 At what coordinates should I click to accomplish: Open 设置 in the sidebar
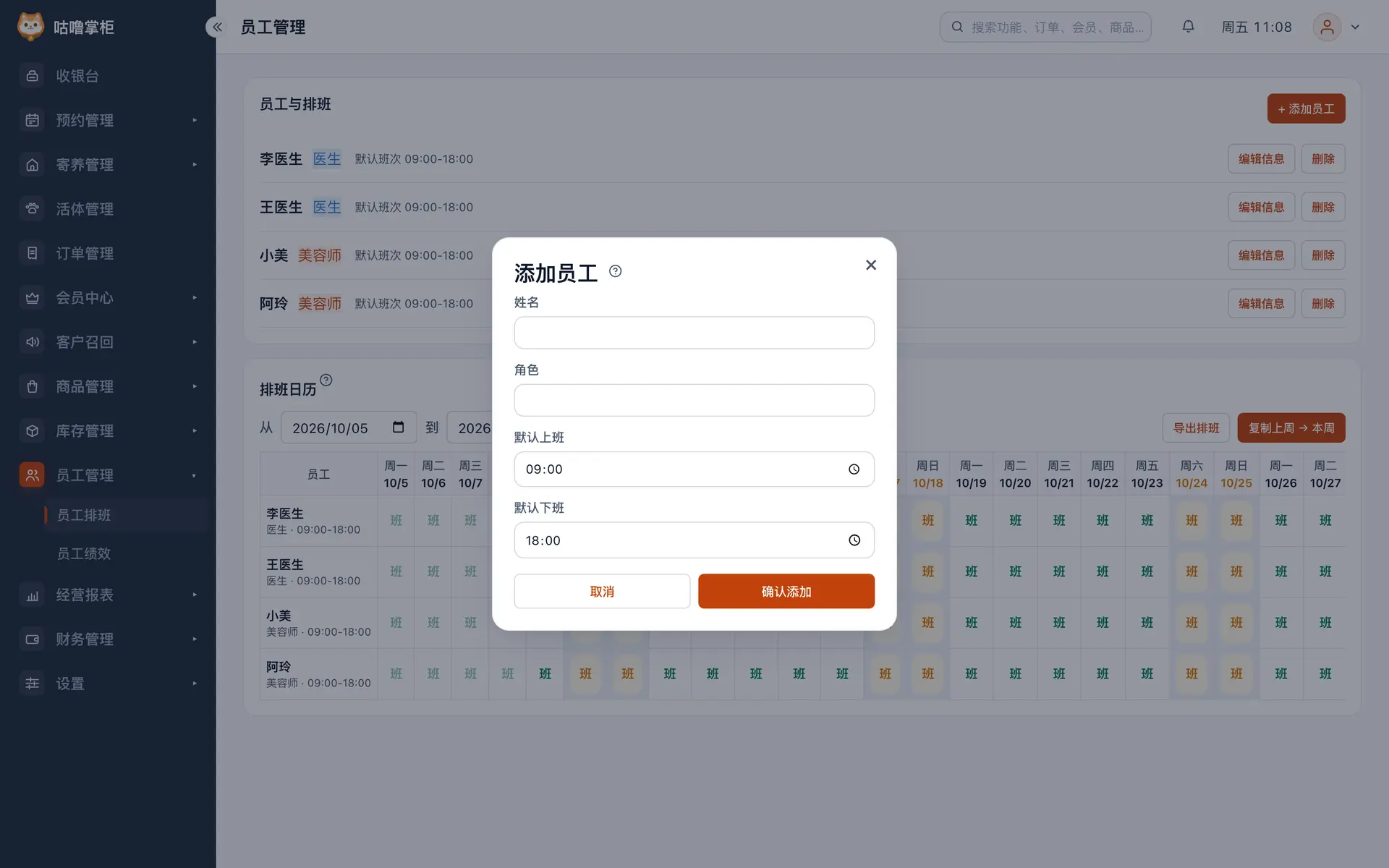[x=108, y=684]
